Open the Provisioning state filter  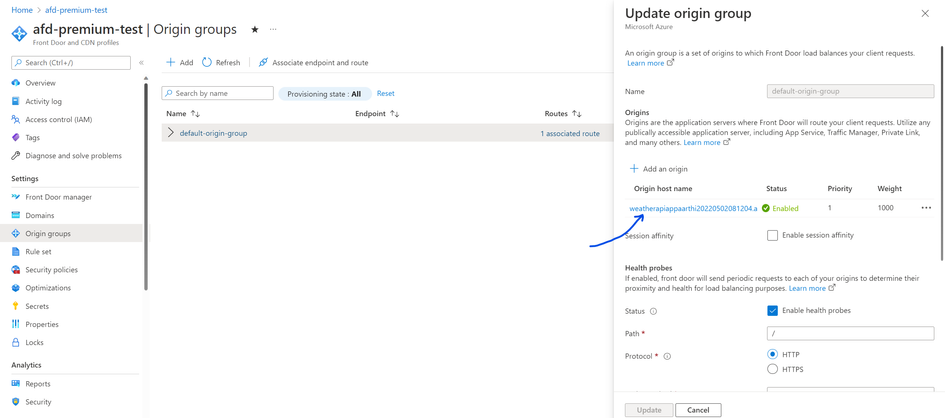click(x=324, y=94)
